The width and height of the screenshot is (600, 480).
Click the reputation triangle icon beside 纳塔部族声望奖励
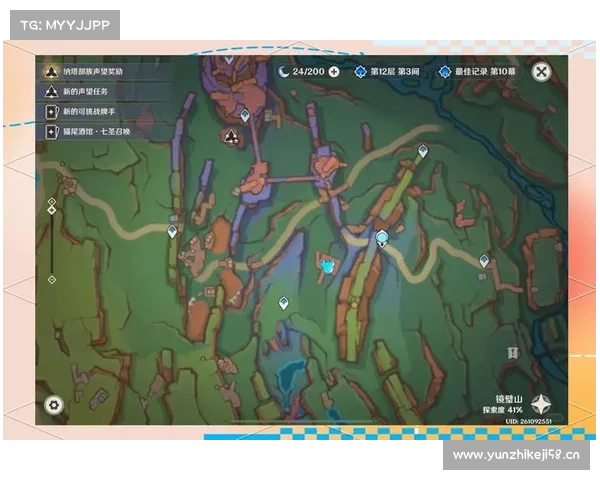point(51,71)
